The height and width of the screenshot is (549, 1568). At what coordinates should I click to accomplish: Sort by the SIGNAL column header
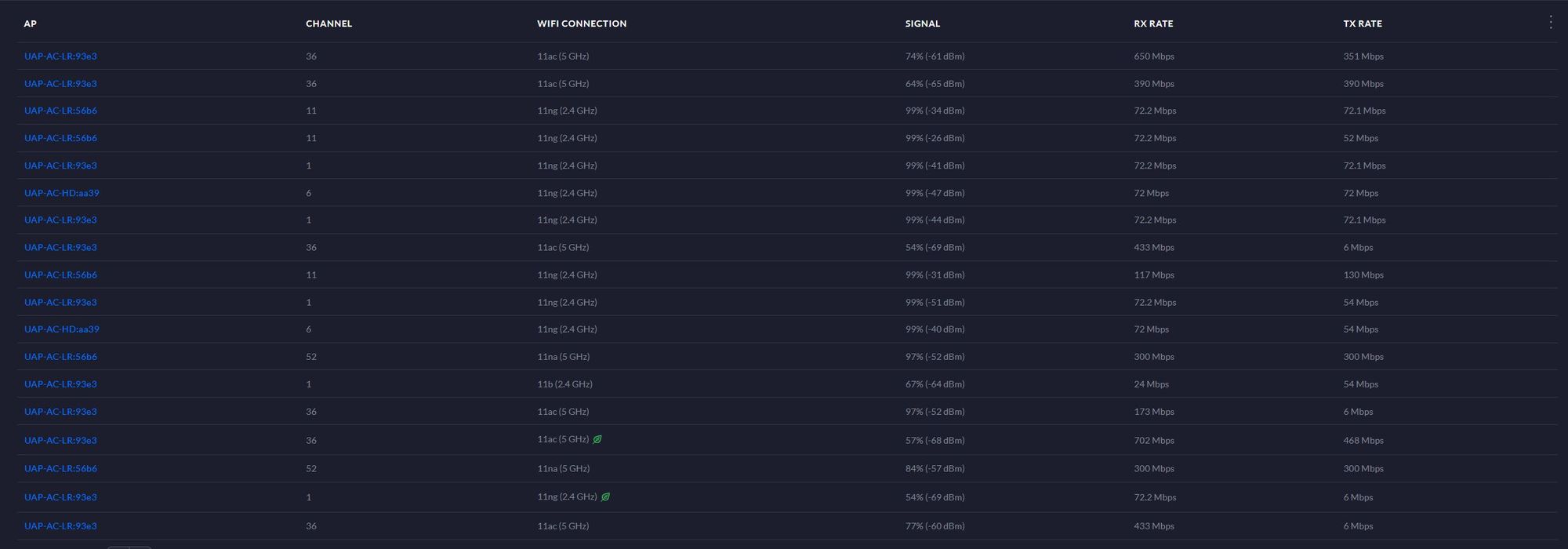[x=923, y=24]
